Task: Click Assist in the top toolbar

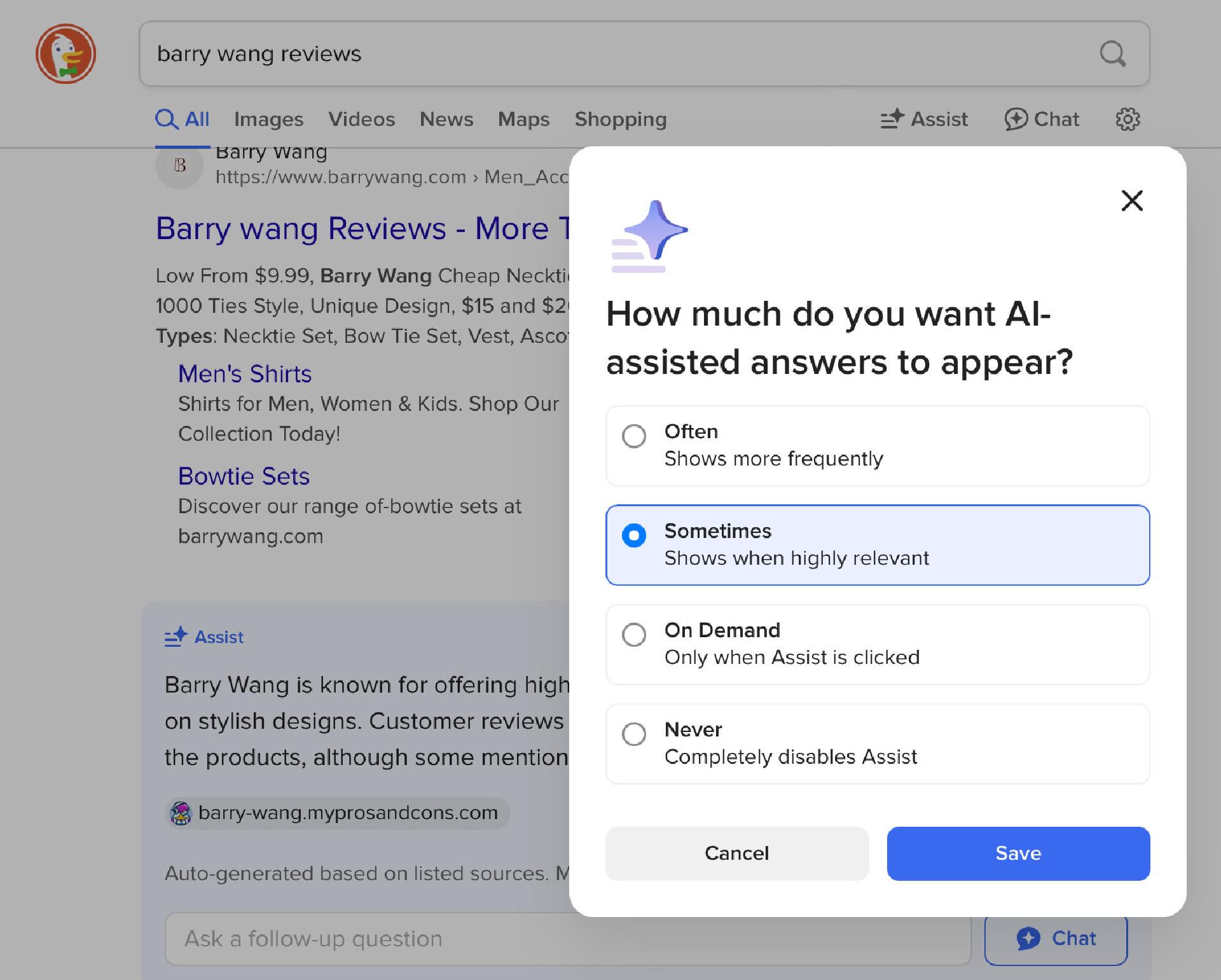Action: 924,119
